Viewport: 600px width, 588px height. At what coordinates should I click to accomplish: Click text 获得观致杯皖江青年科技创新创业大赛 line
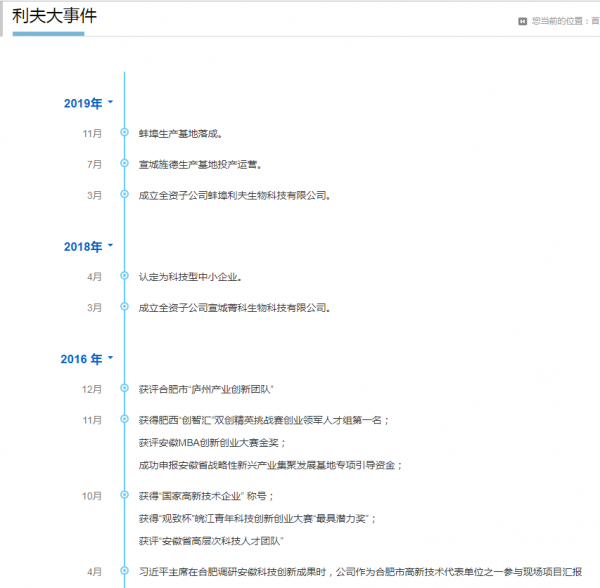[257, 519]
